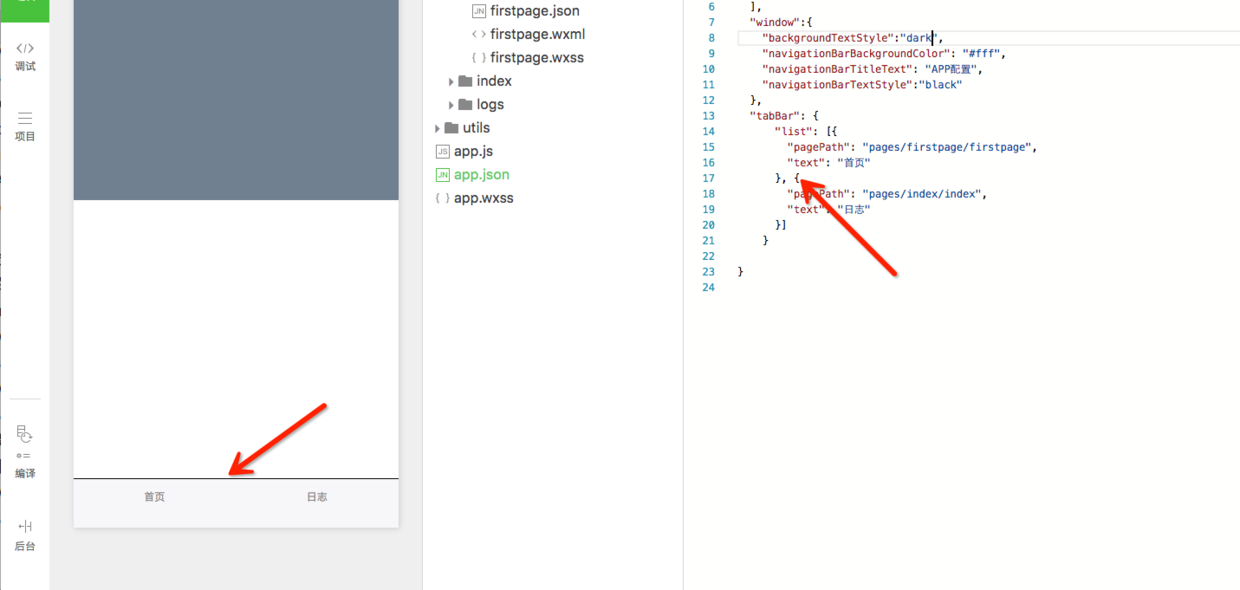Open firstpage.wxml in the file tree

click(x=537, y=34)
